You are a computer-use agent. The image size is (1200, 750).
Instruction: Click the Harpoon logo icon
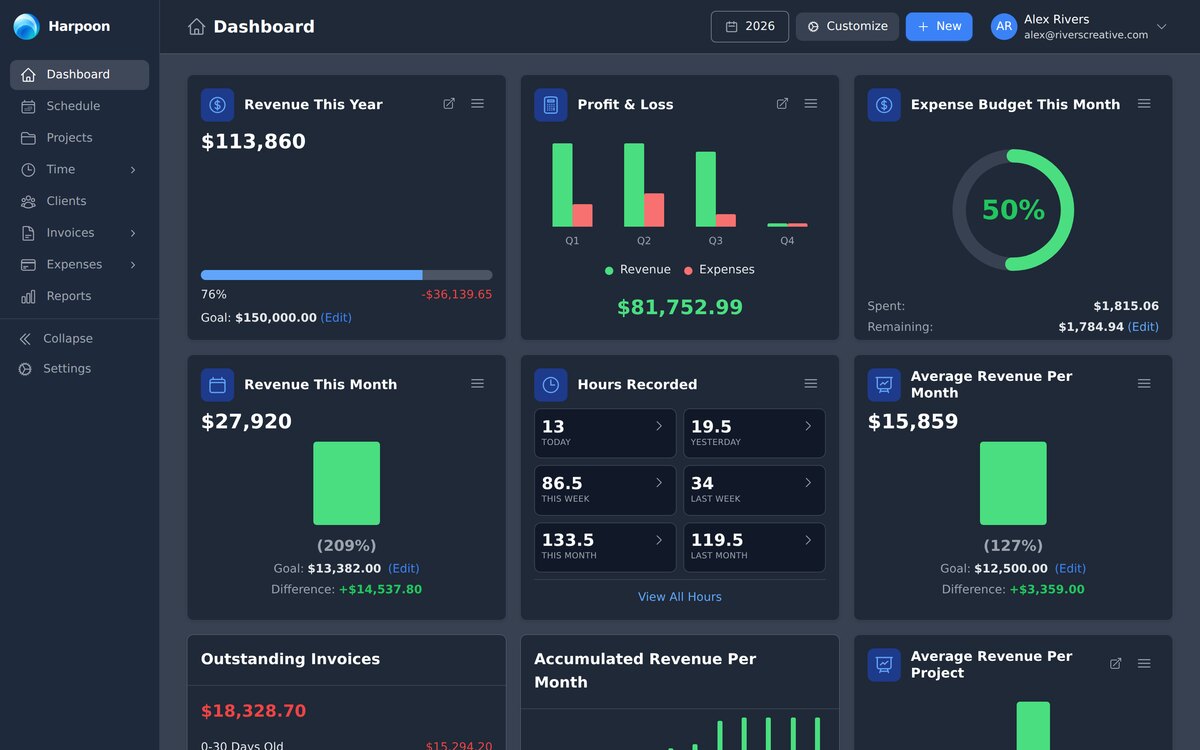(26, 27)
